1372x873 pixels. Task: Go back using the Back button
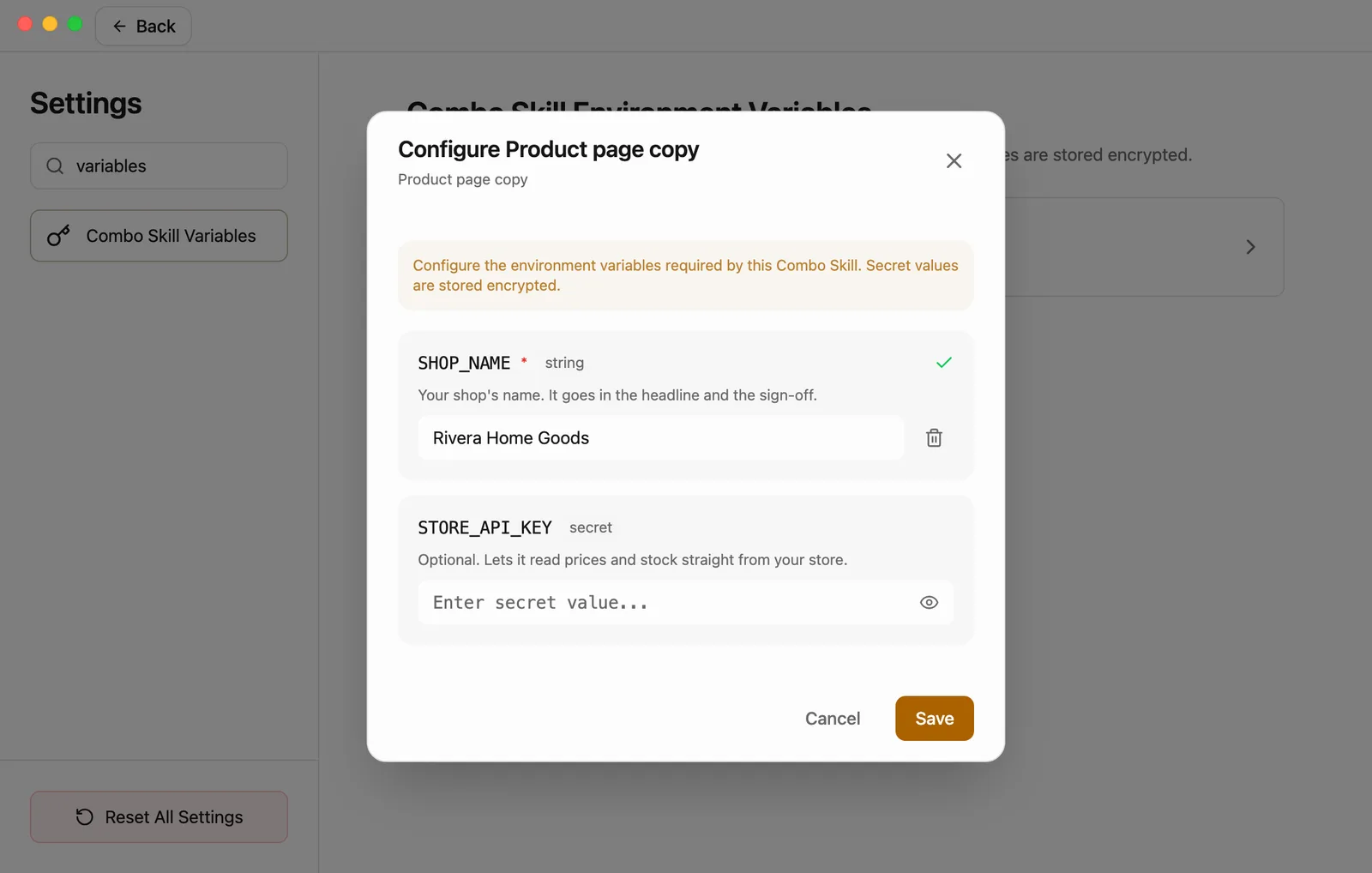143,27
